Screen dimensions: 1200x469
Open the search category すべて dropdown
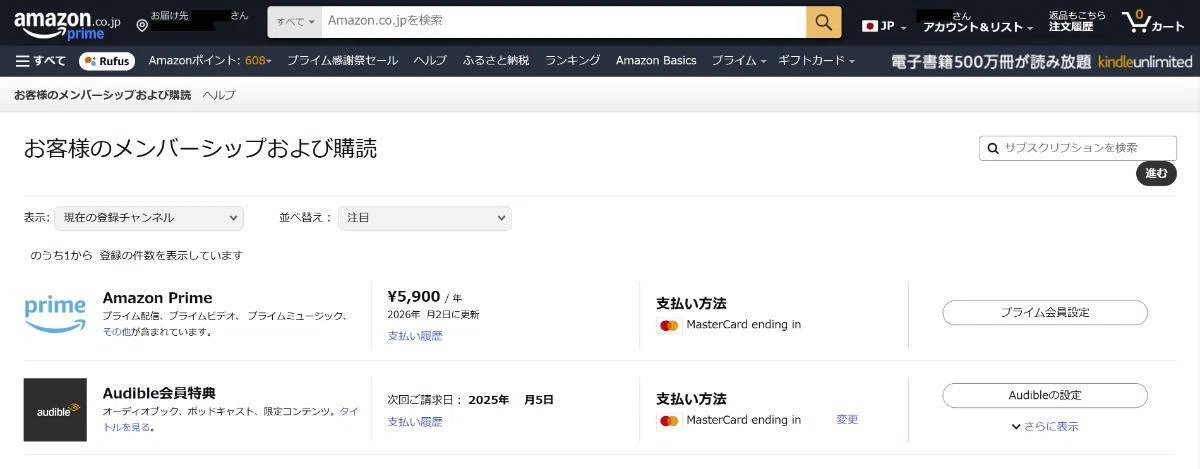tap(295, 21)
